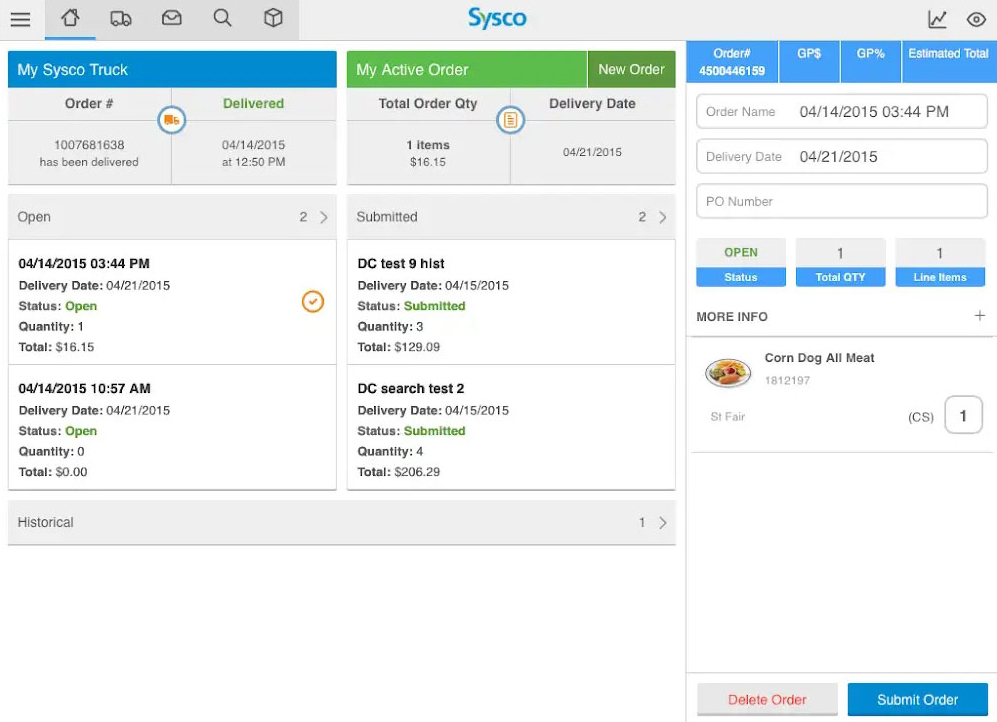This screenshot has width=997, height=722.
Task: Click the Line Items tile
Action: click(x=940, y=262)
